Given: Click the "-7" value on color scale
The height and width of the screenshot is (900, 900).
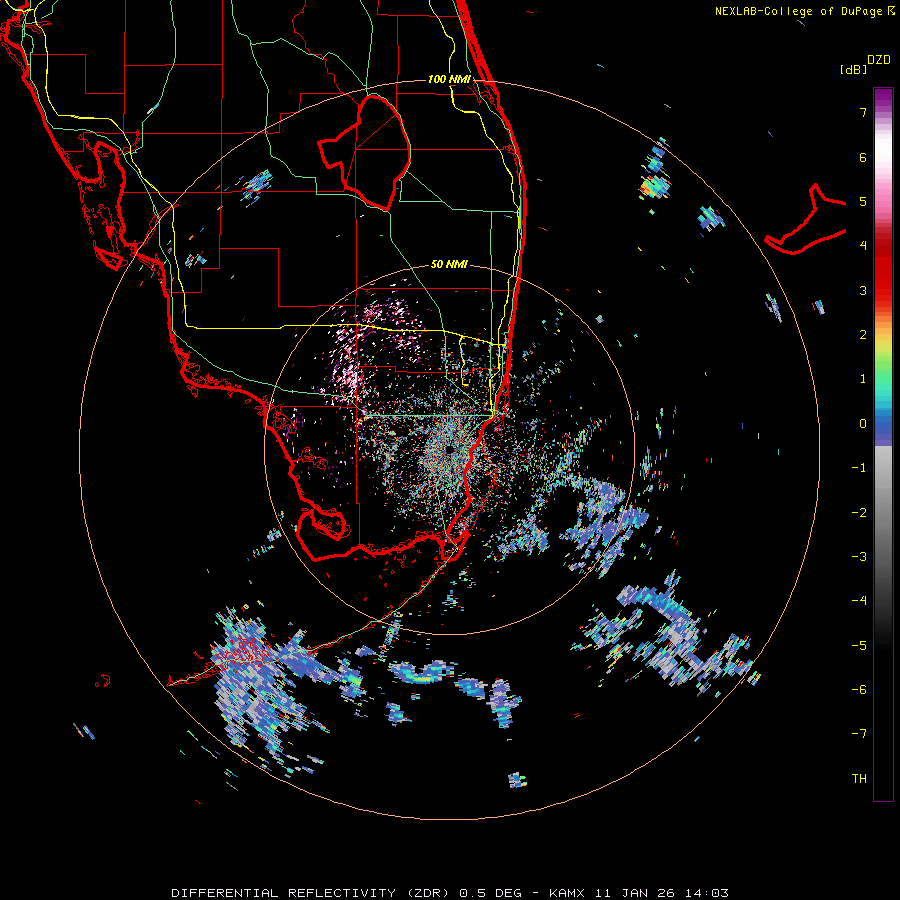Looking at the screenshot, I should [859, 734].
